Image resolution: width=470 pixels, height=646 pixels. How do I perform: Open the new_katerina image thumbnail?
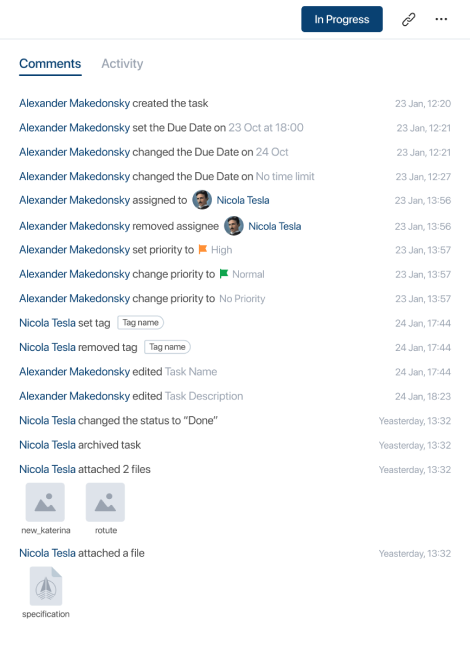(x=45, y=502)
